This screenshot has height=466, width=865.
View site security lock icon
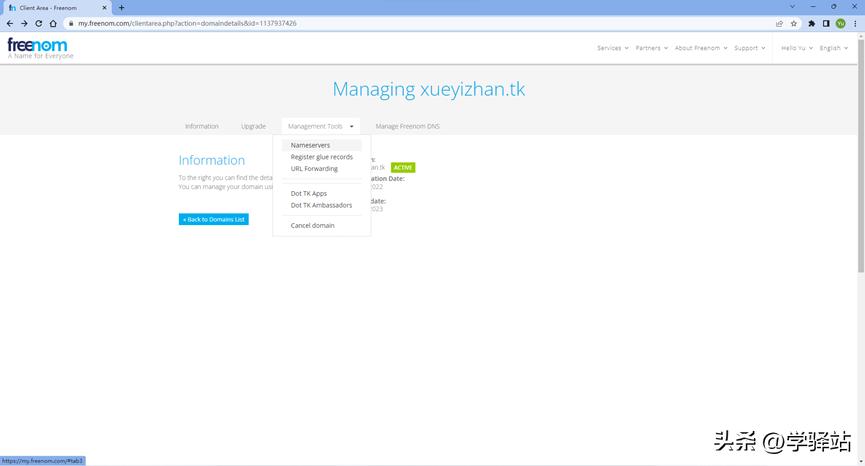coord(71,24)
